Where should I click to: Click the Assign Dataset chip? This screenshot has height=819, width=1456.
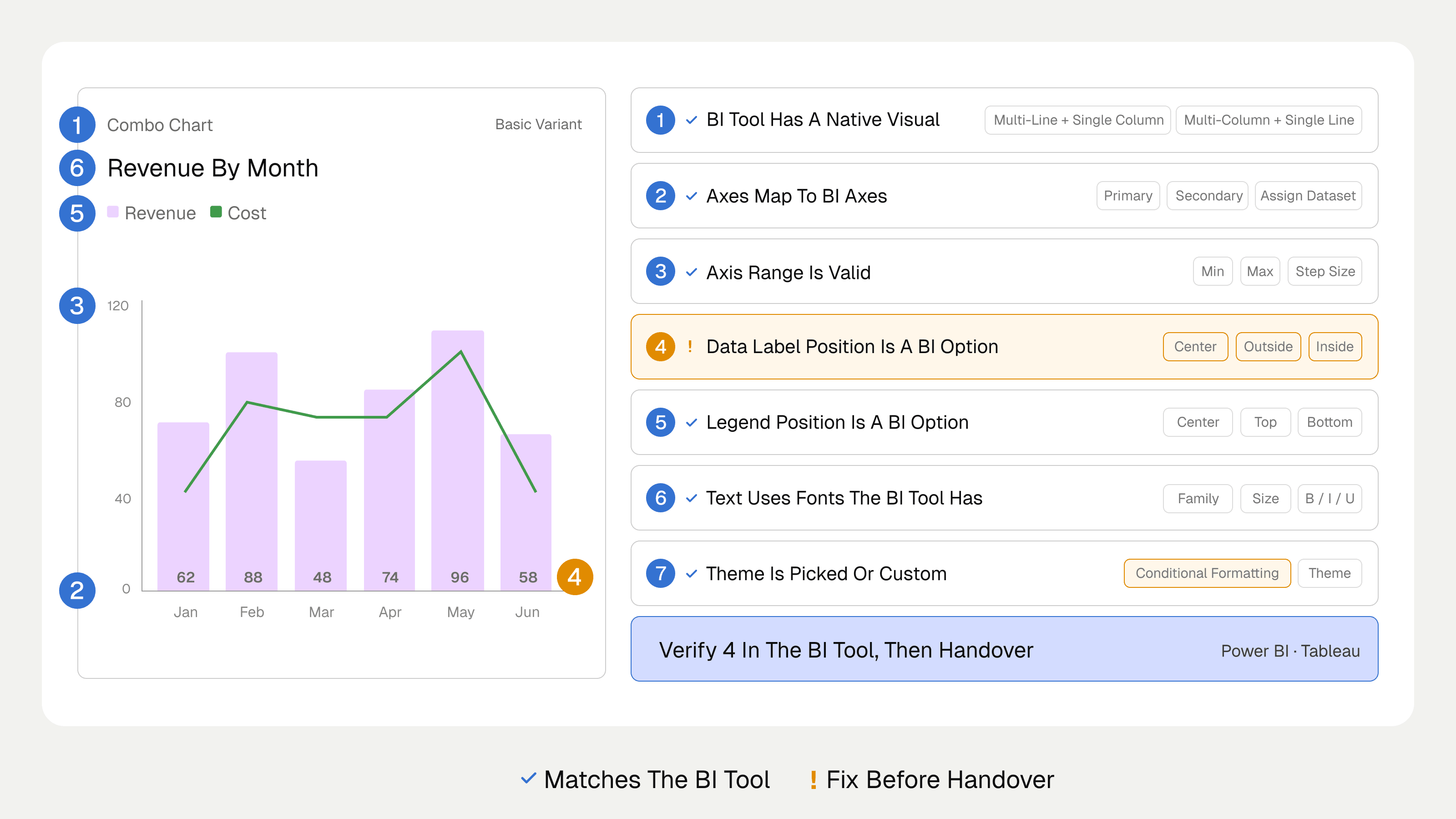(x=1309, y=196)
